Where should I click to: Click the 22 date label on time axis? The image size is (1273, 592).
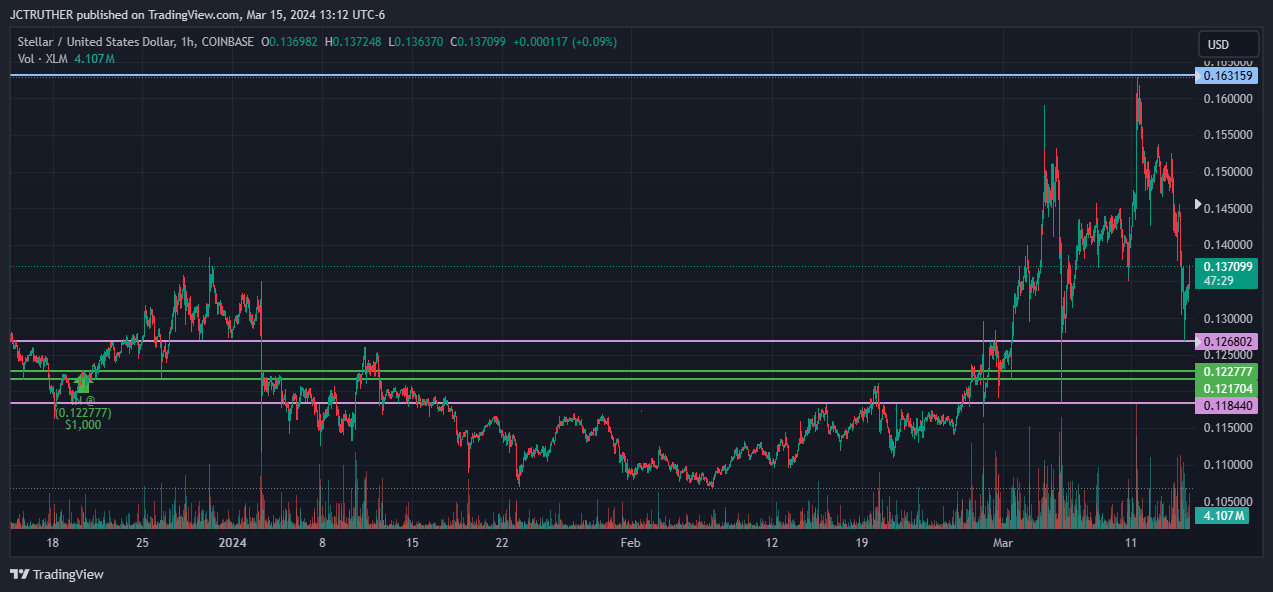point(502,543)
